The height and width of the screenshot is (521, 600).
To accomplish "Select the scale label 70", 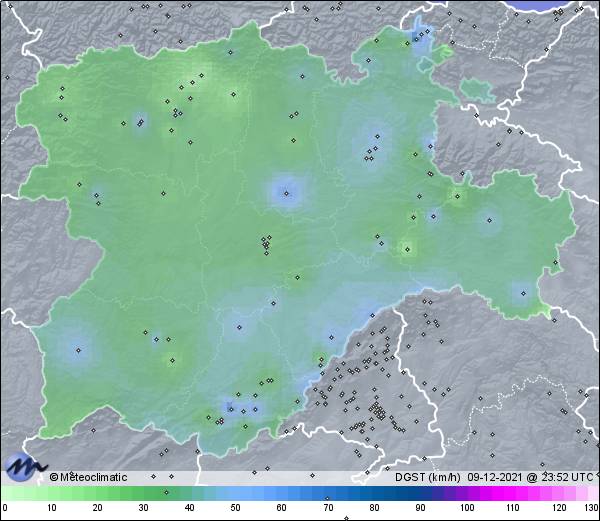I will (328, 508).
